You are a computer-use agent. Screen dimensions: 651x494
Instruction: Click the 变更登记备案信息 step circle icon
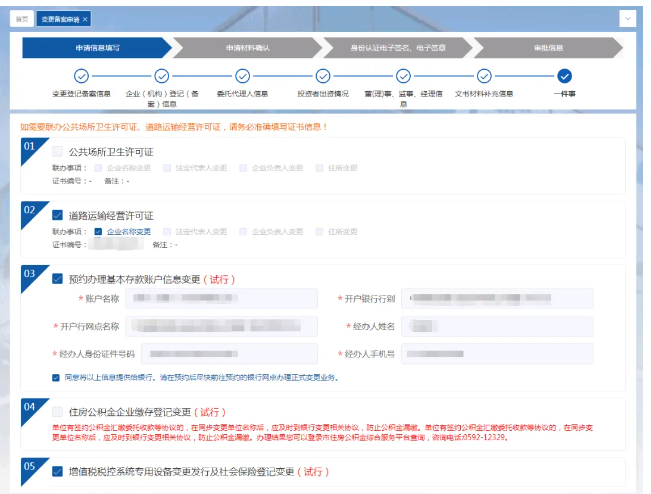pyautogui.click(x=82, y=75)
